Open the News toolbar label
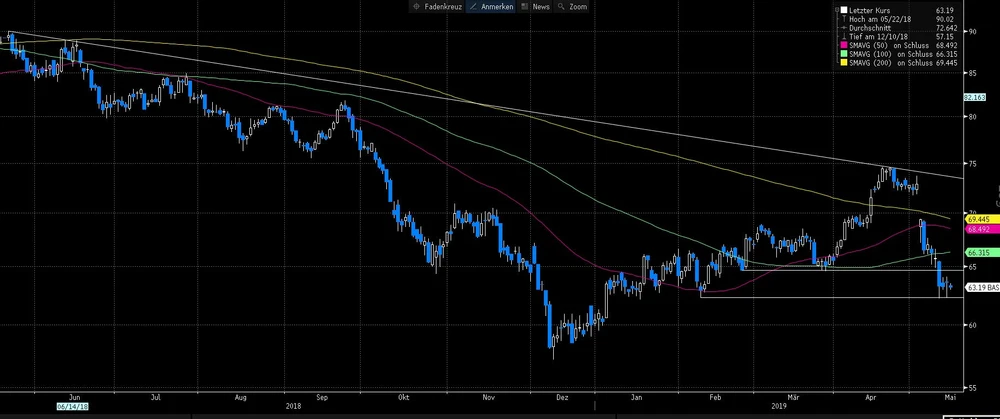 [541, 6]
